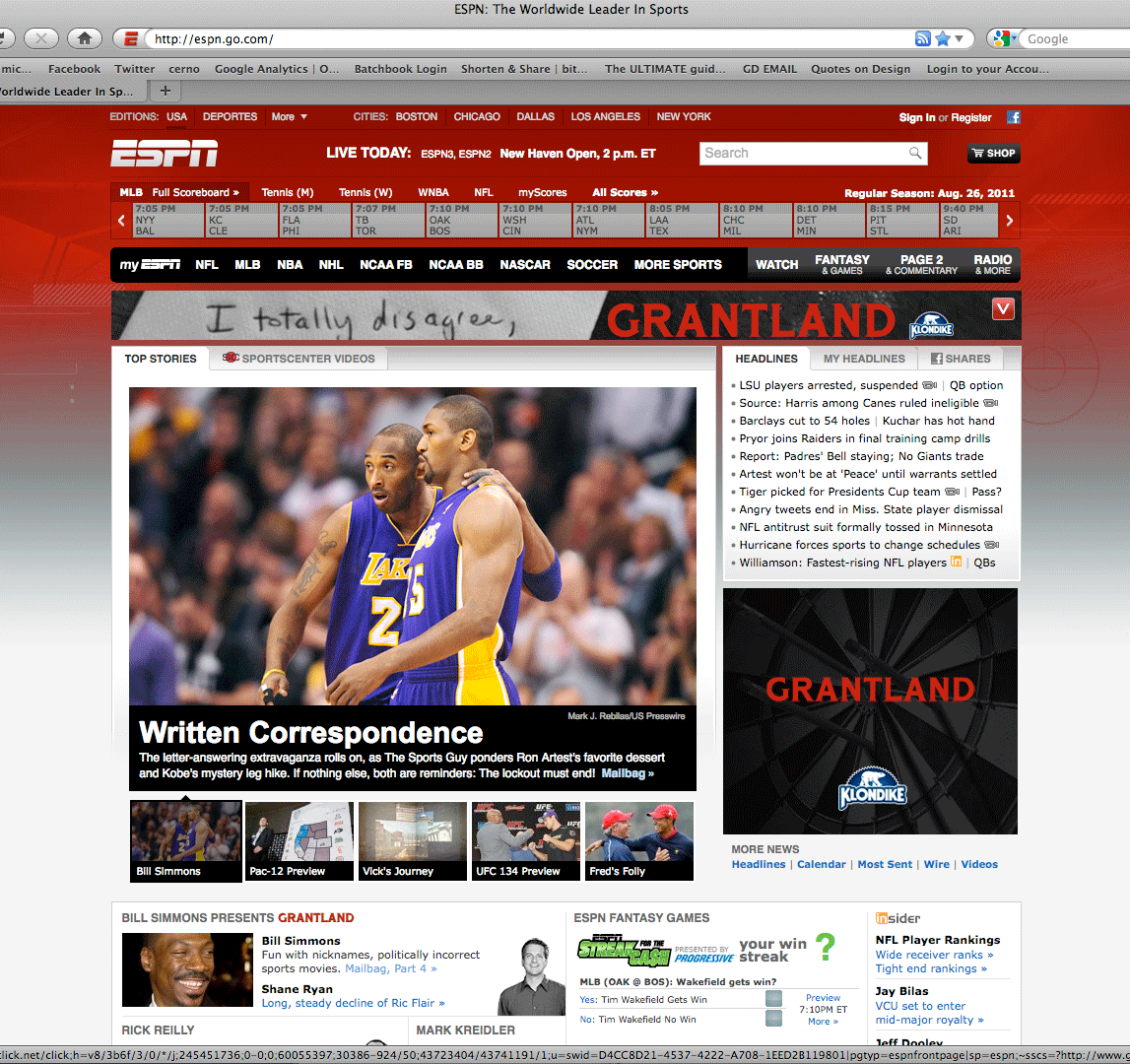
Task: Click the ESPN logo
Action: point(165,154)
